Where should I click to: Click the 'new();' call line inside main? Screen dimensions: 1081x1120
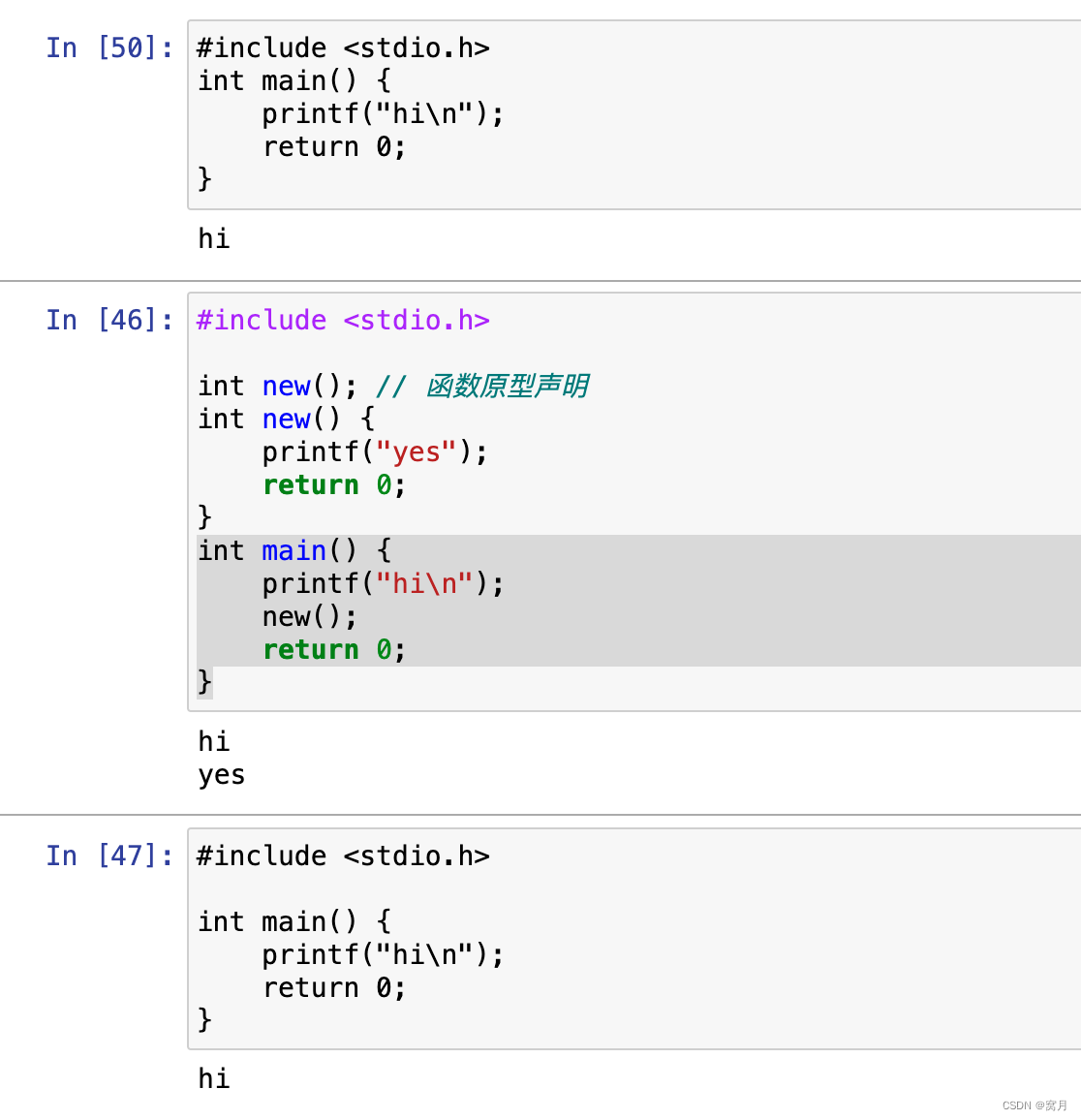[309, 616]
